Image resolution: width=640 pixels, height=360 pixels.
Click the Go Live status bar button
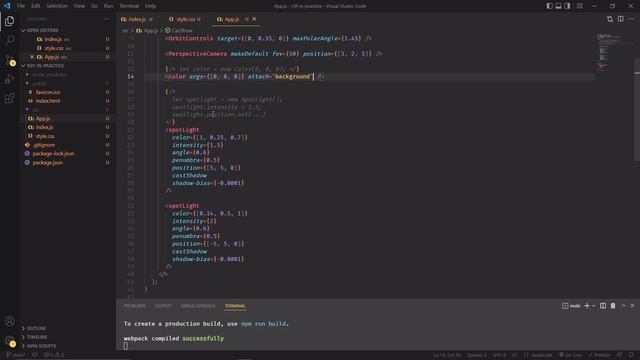pos(570,355)
